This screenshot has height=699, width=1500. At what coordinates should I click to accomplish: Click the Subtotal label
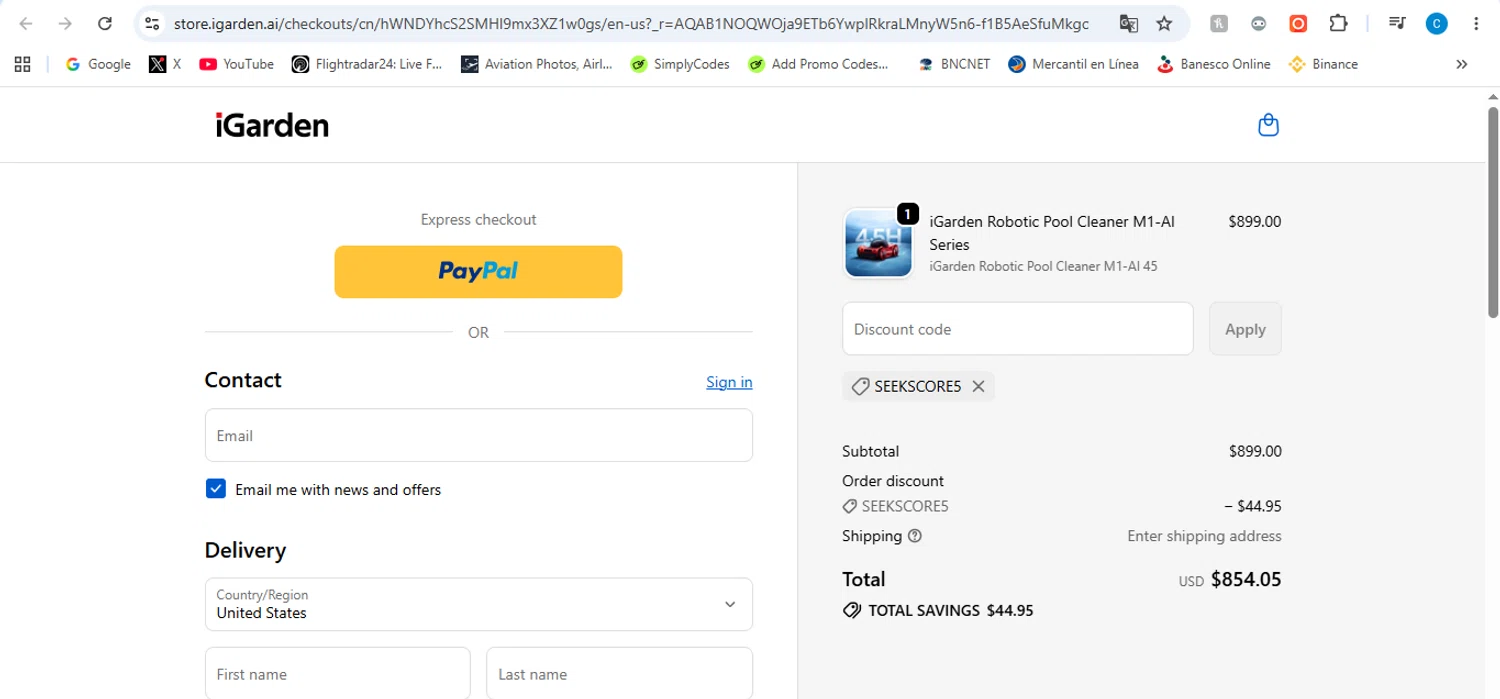coord(870,451)
